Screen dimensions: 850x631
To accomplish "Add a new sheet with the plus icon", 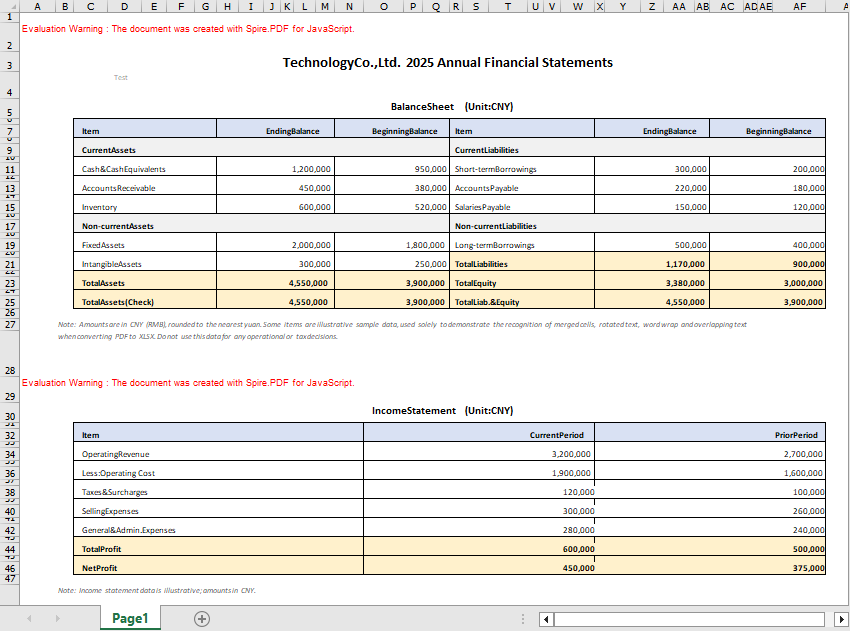I will [202, 619].
